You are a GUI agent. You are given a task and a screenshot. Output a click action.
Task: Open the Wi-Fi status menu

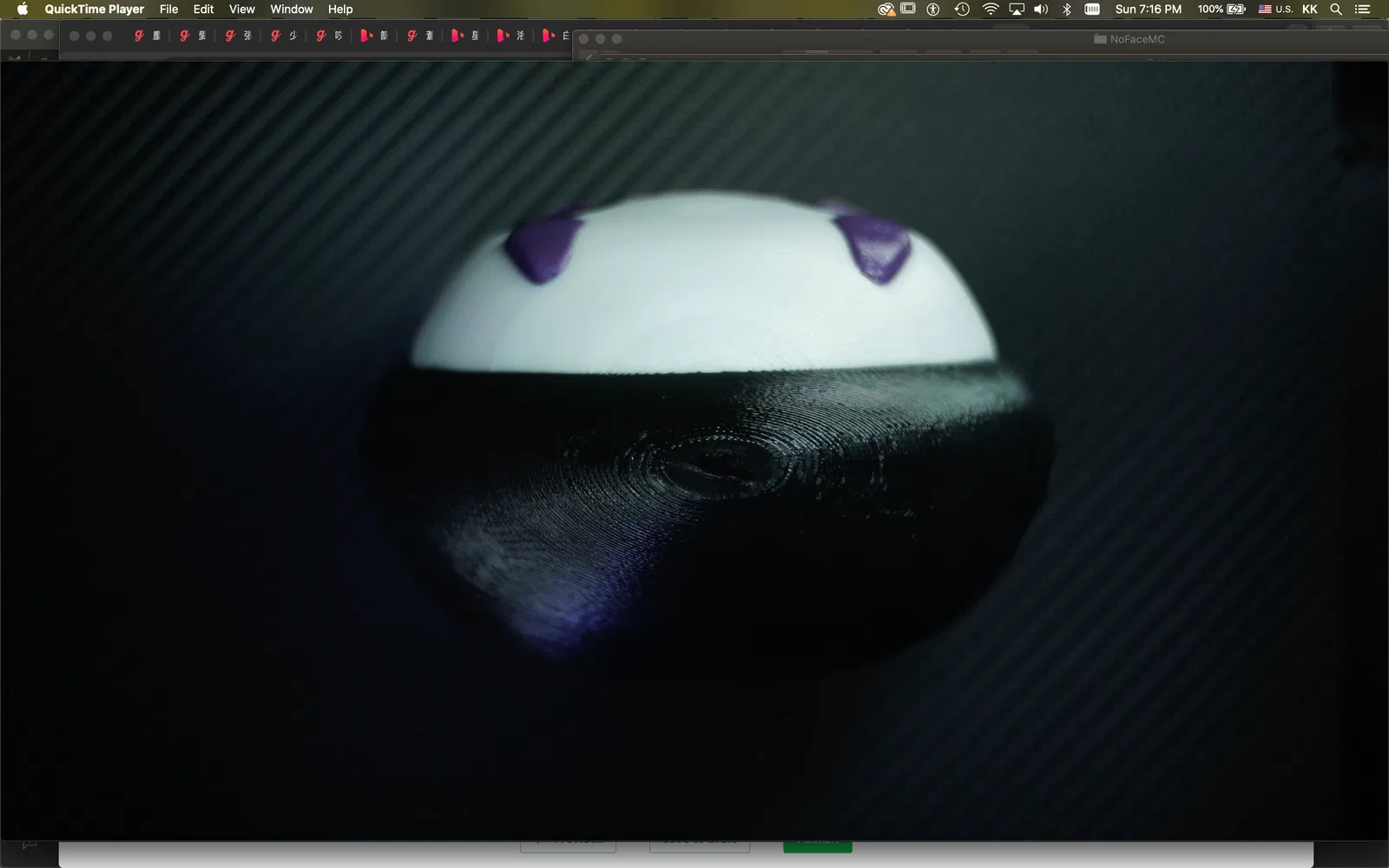991,10
